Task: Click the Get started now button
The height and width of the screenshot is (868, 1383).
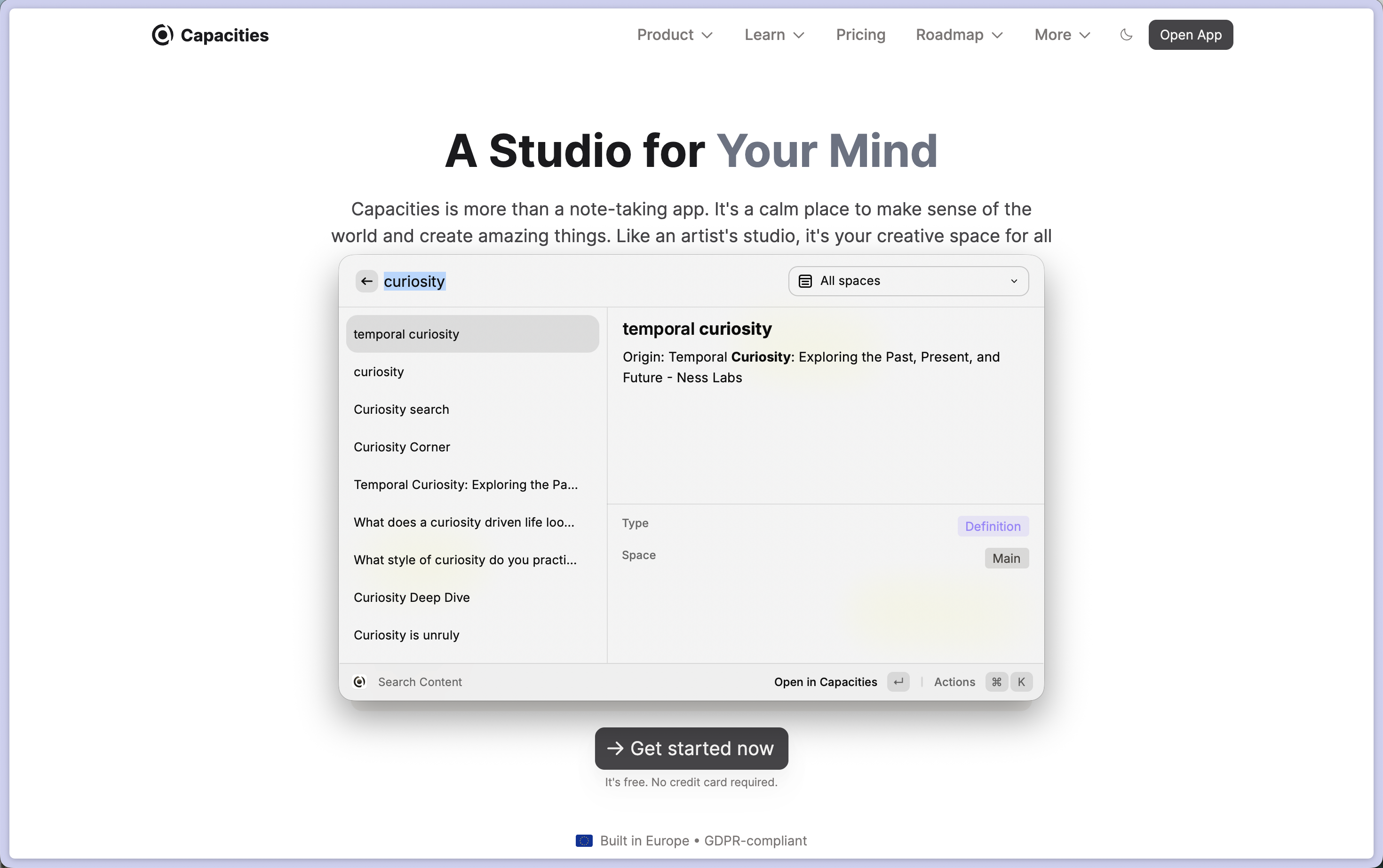Action: pyautogui.click(x=691, y=749)
